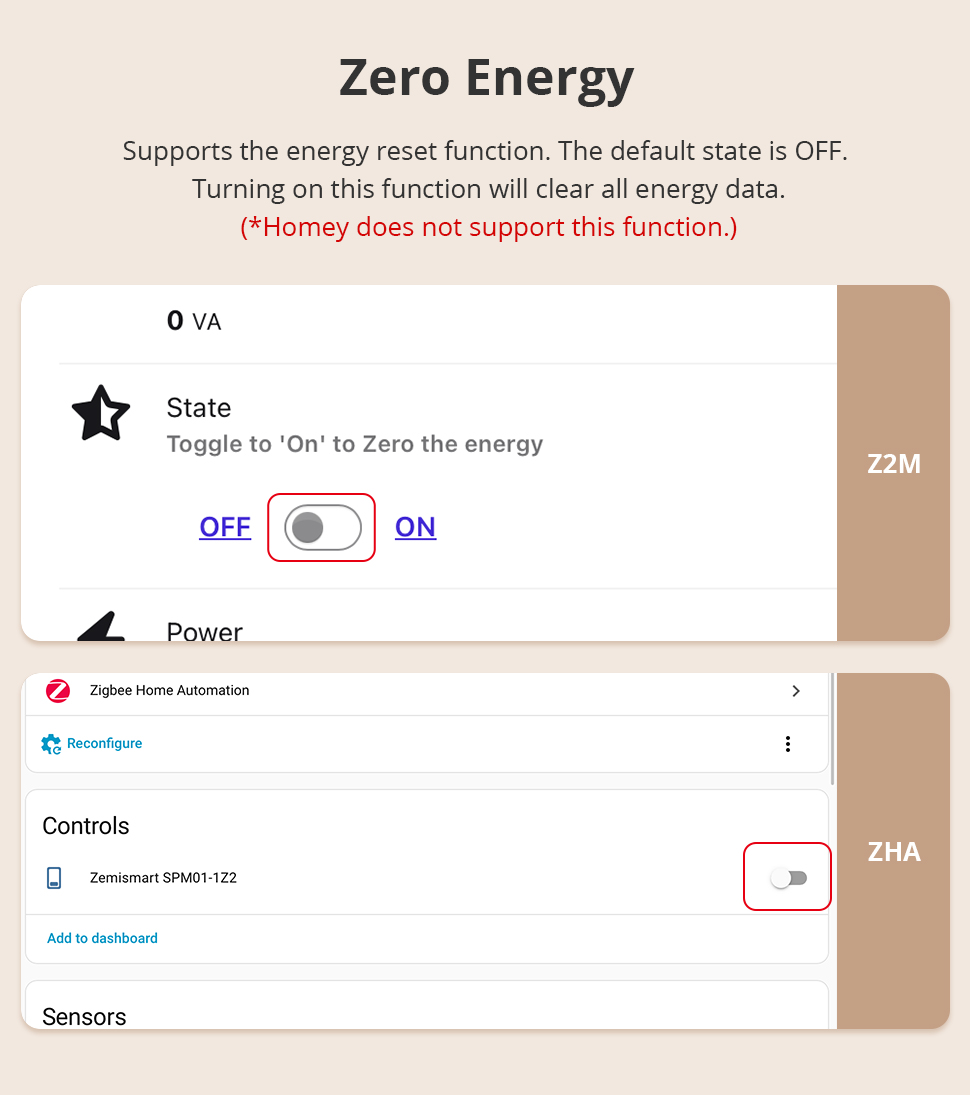
Task: Click the OFF link
Action: [x=225, y=527]
